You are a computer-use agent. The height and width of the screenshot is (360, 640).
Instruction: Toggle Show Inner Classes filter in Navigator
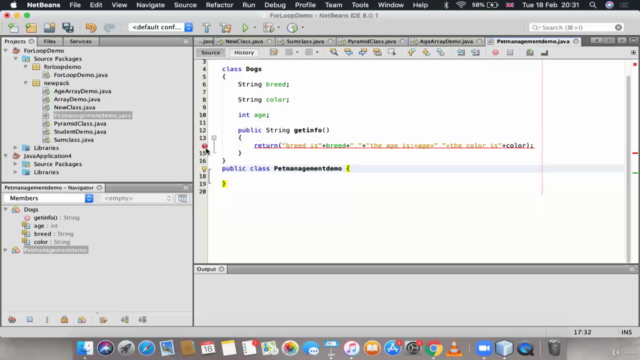point(82,320)
